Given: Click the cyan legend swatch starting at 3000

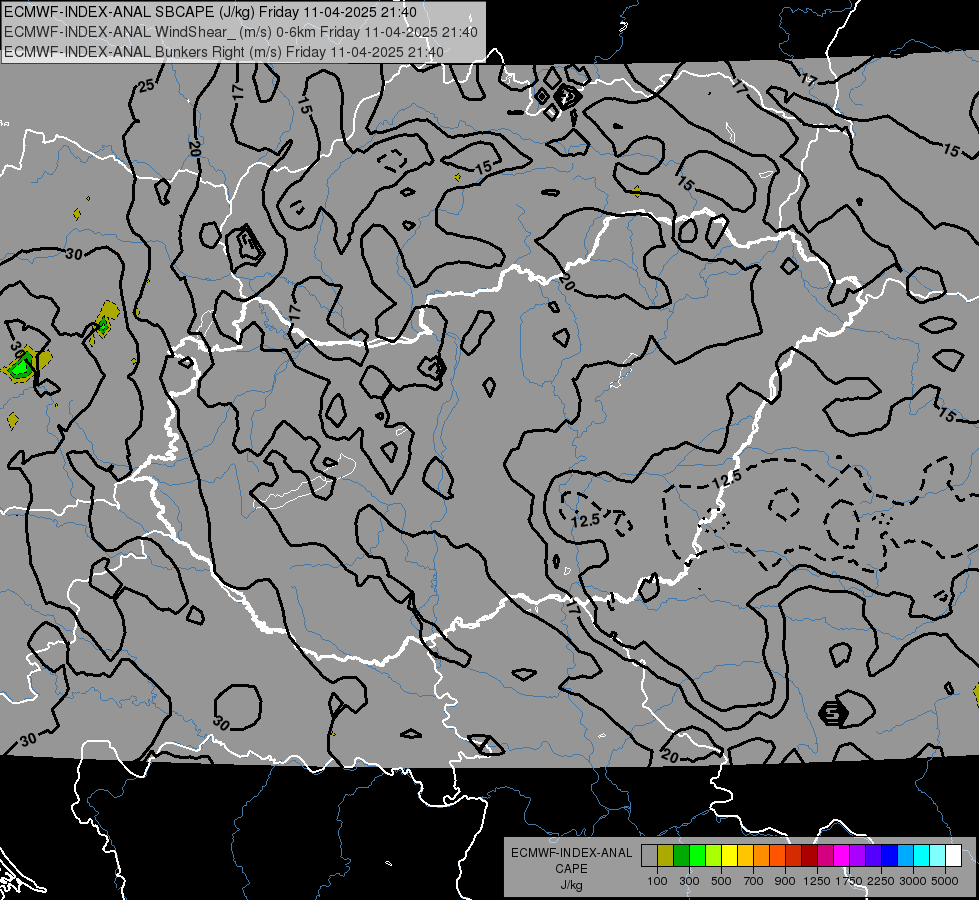Looking at the screenshot, I should 922,855.
